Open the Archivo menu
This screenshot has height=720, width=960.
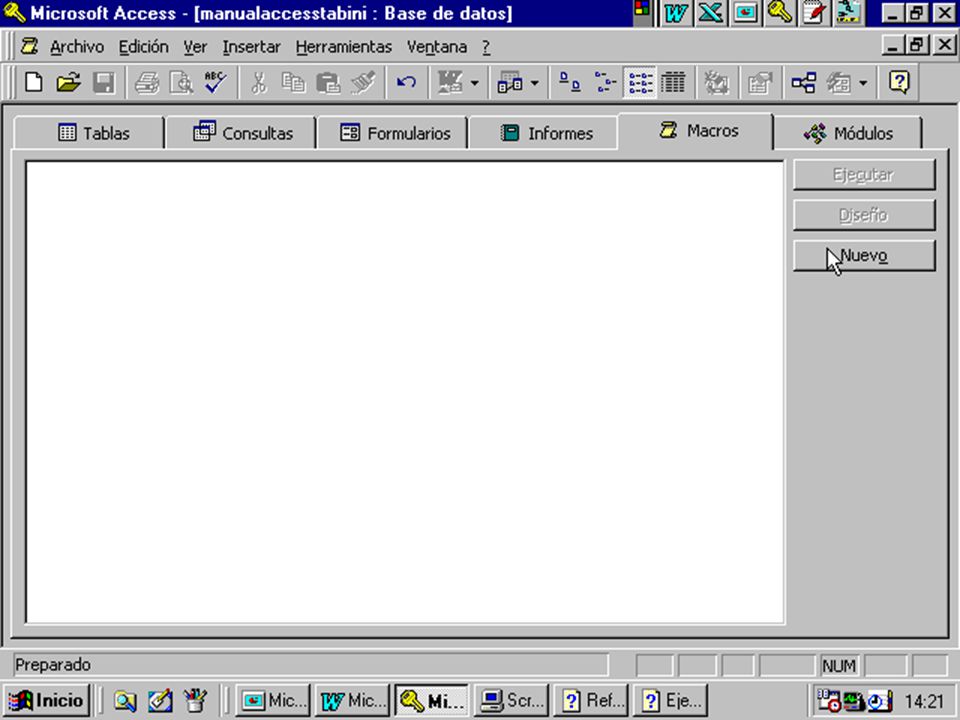(77, 47)
